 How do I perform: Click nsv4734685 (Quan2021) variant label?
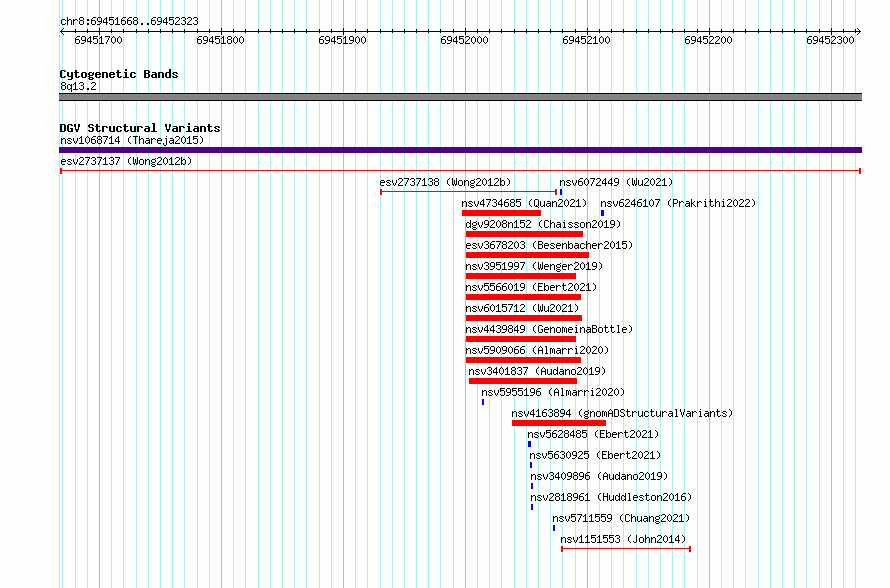tap(524, 203)
